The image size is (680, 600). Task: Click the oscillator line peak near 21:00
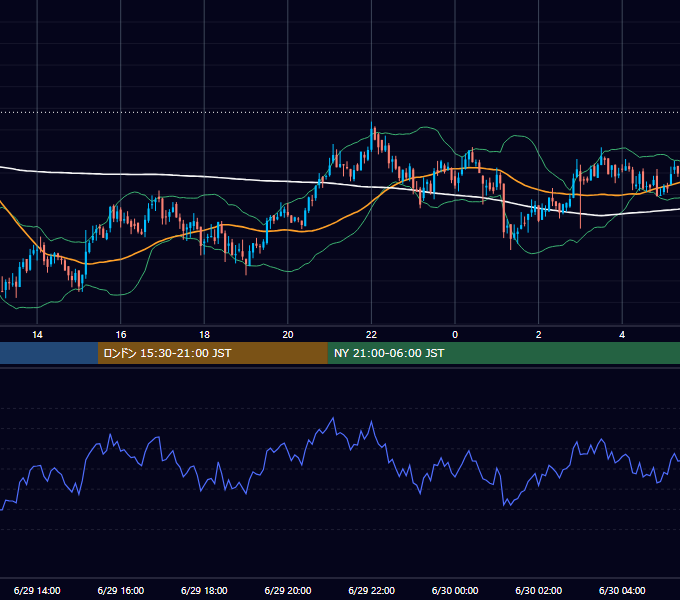(x=333, y=419)
